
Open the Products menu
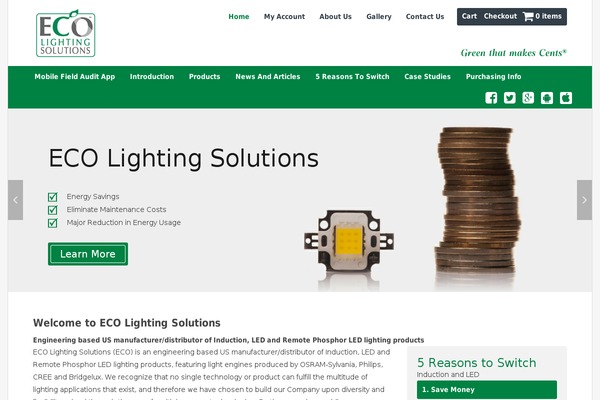204,77
